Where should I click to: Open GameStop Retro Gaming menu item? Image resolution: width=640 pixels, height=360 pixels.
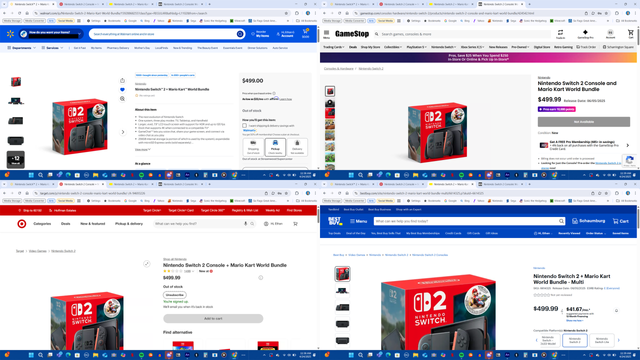563,47
